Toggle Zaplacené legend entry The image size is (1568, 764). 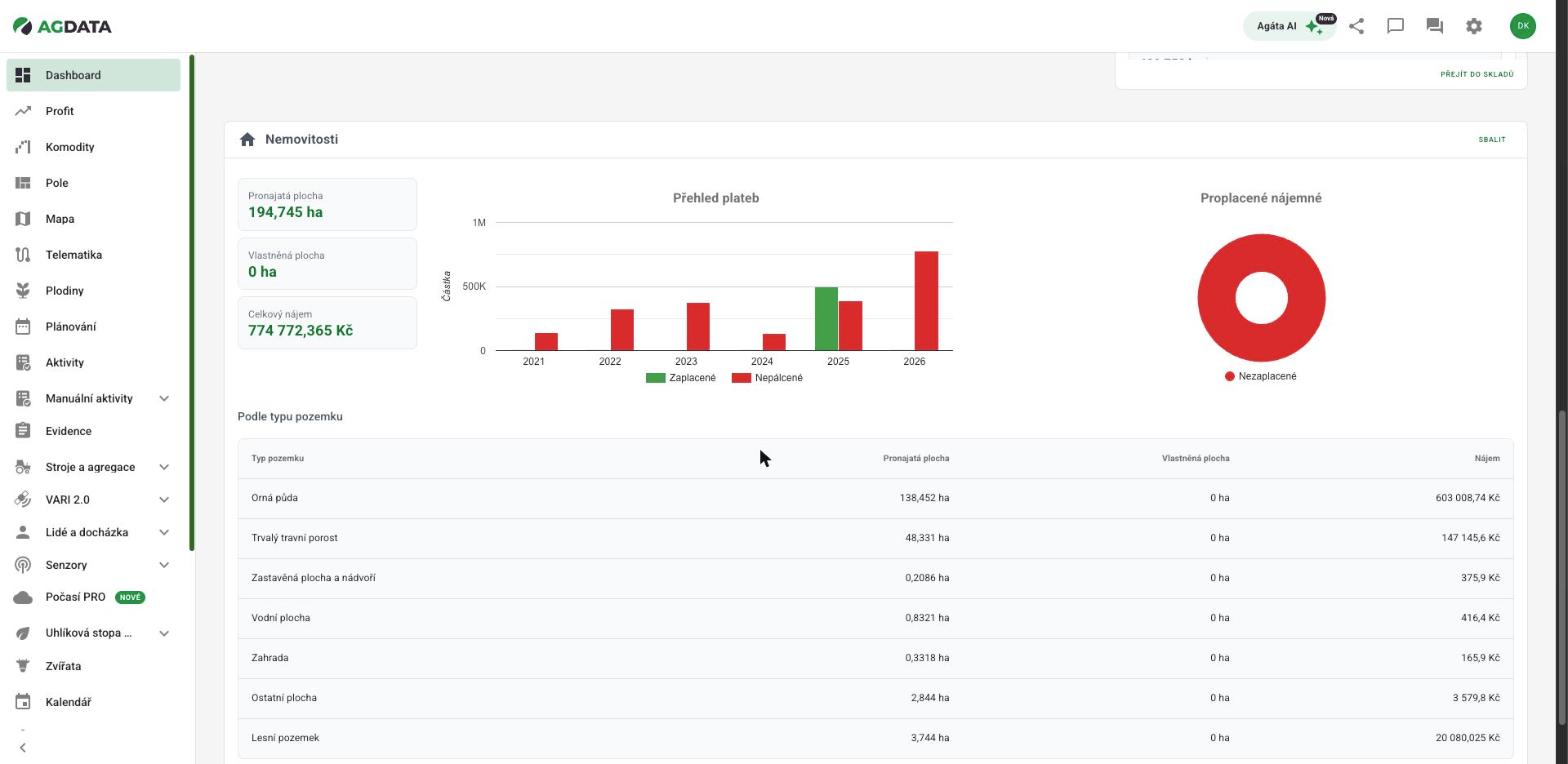click(681, 378)
